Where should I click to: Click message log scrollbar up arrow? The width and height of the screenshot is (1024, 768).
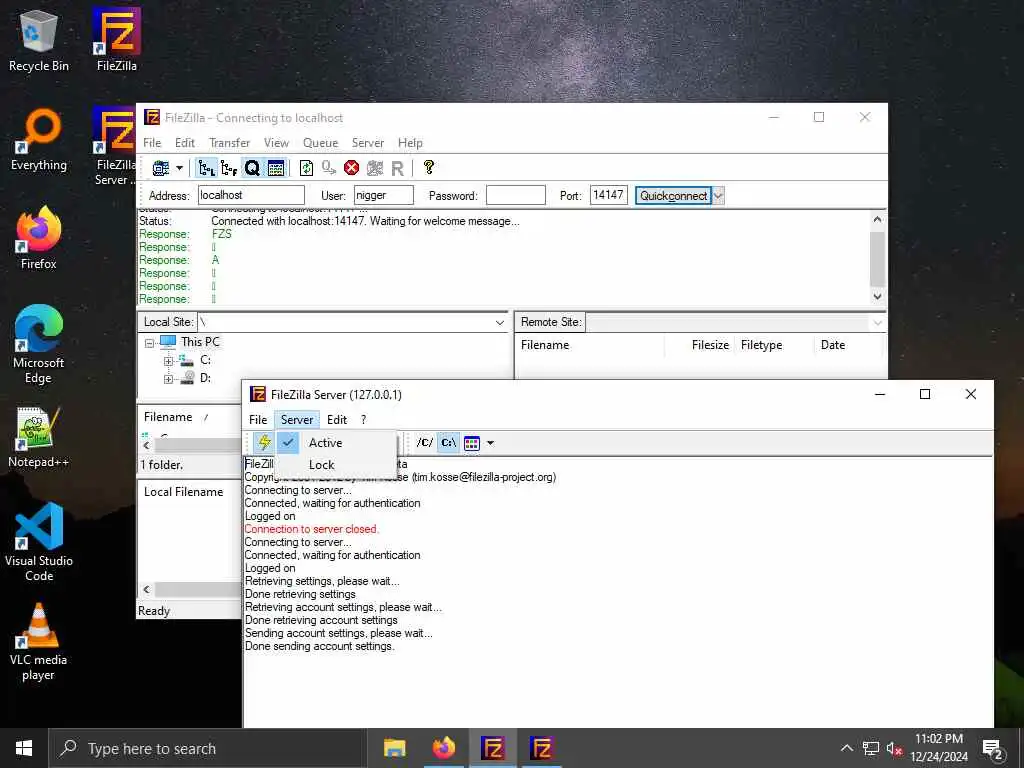tap(877, 219)
